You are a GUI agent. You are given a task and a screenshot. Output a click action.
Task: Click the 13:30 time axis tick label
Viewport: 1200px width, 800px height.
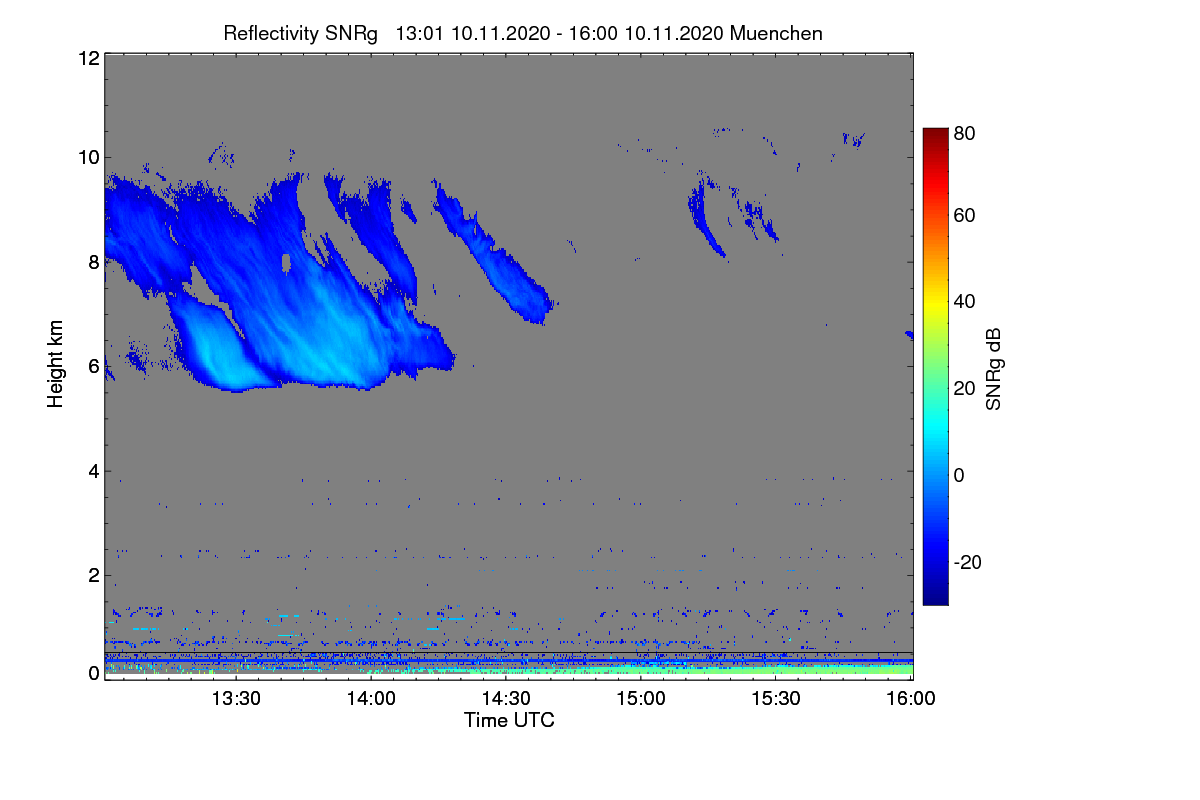[x=236, y=698]
